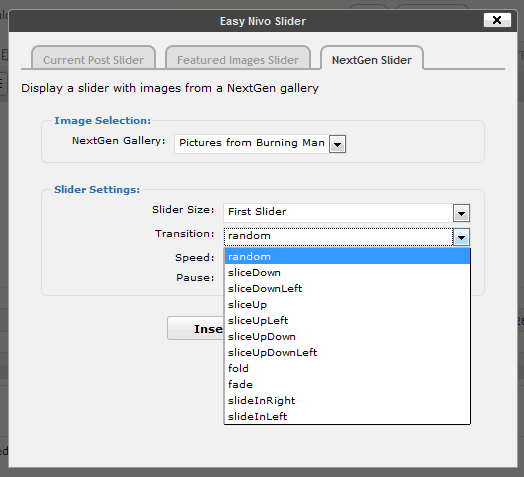
Task: Expand the Slider Size dropdown arrow
Action: click(462, 213)
